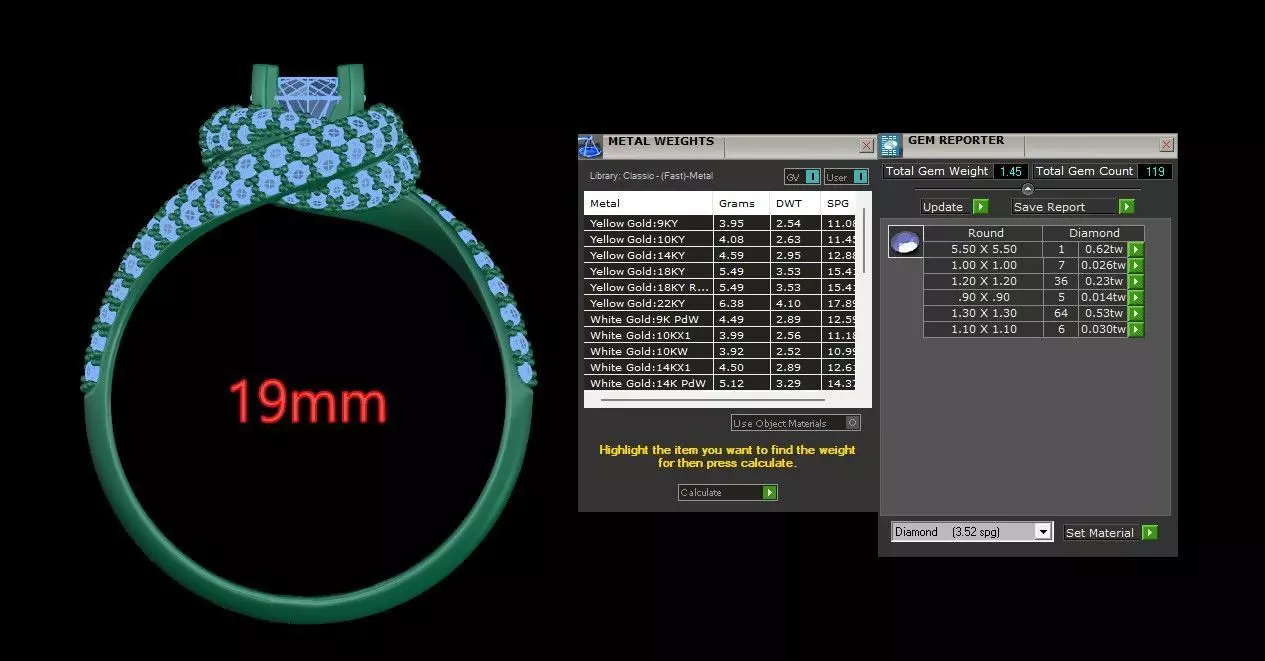Select the White Gold:10KW row
This screenshot has height=661, width=1265.
pos(720,351)
